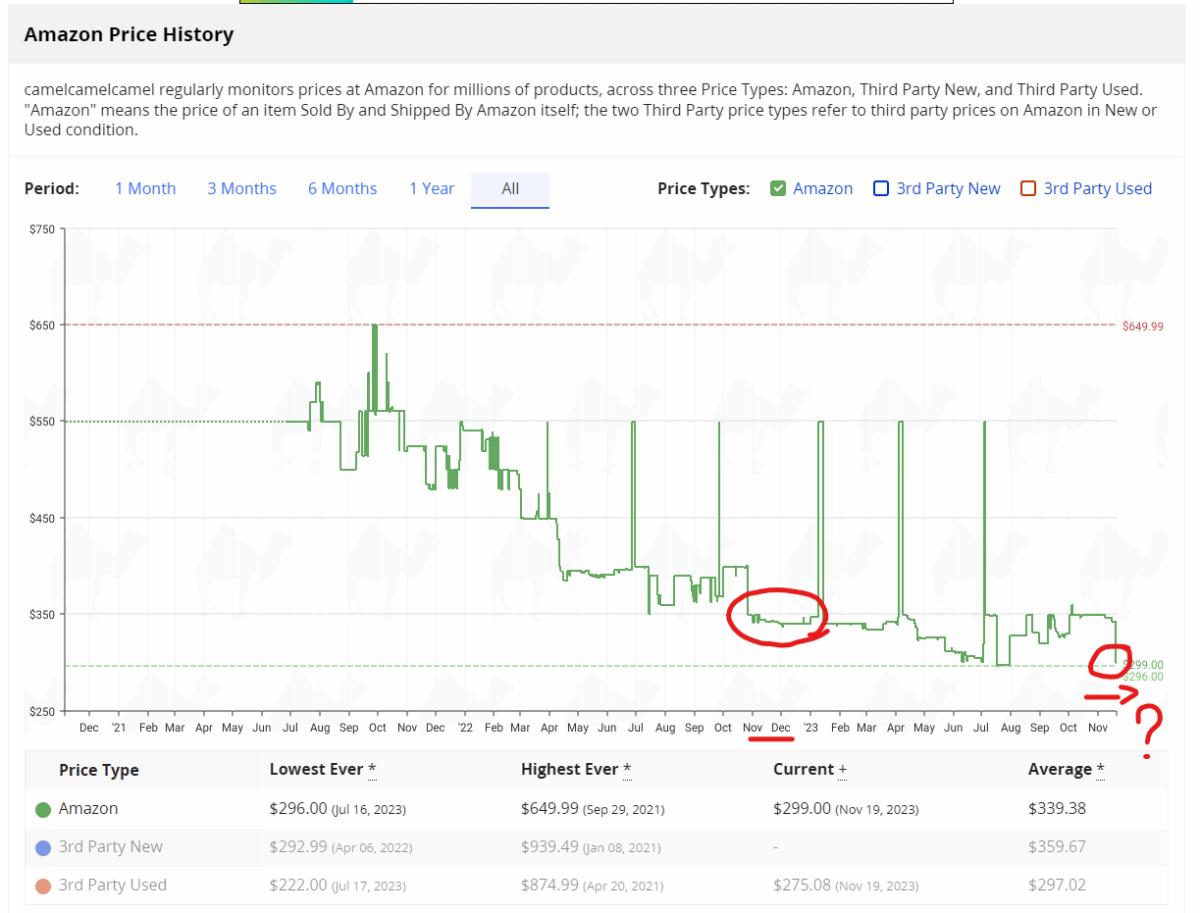Click the "Amazon" row label in the table

pos(88,808)
